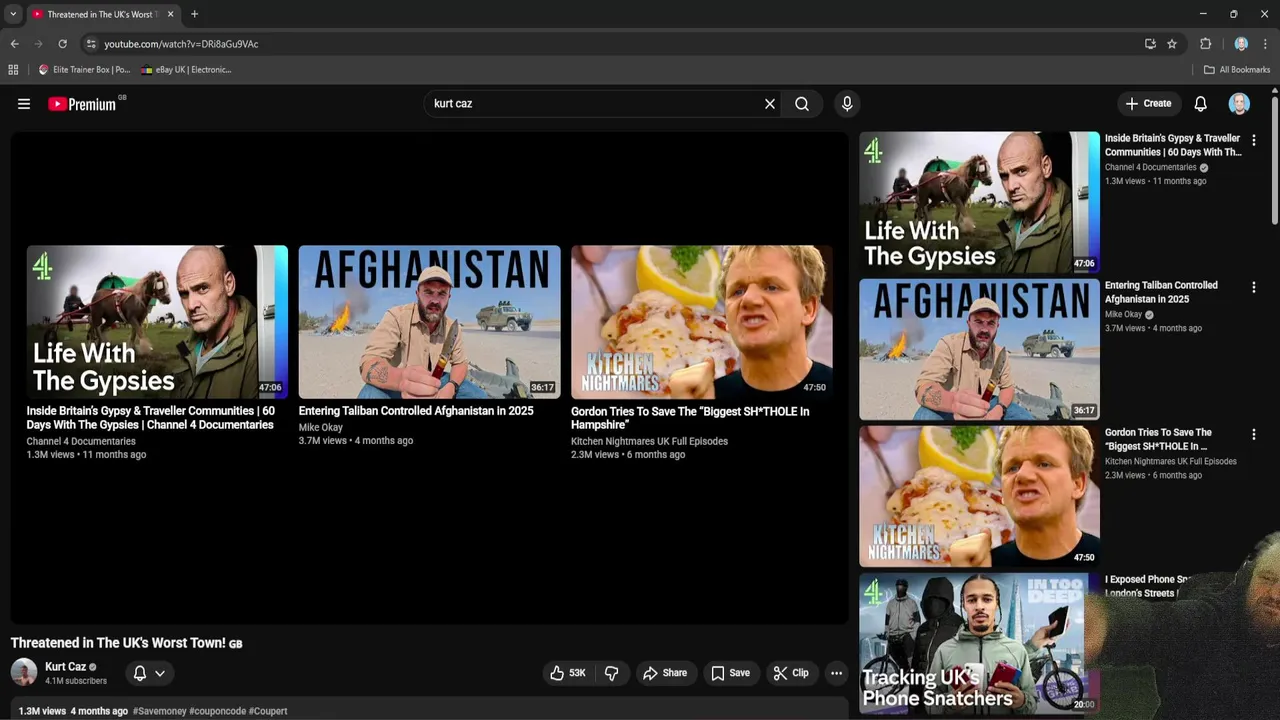Open Kitchen Nightmares UK Full Episodes in sidebar
This screenshot has height=720, width=1280.
pos(1171,461)
